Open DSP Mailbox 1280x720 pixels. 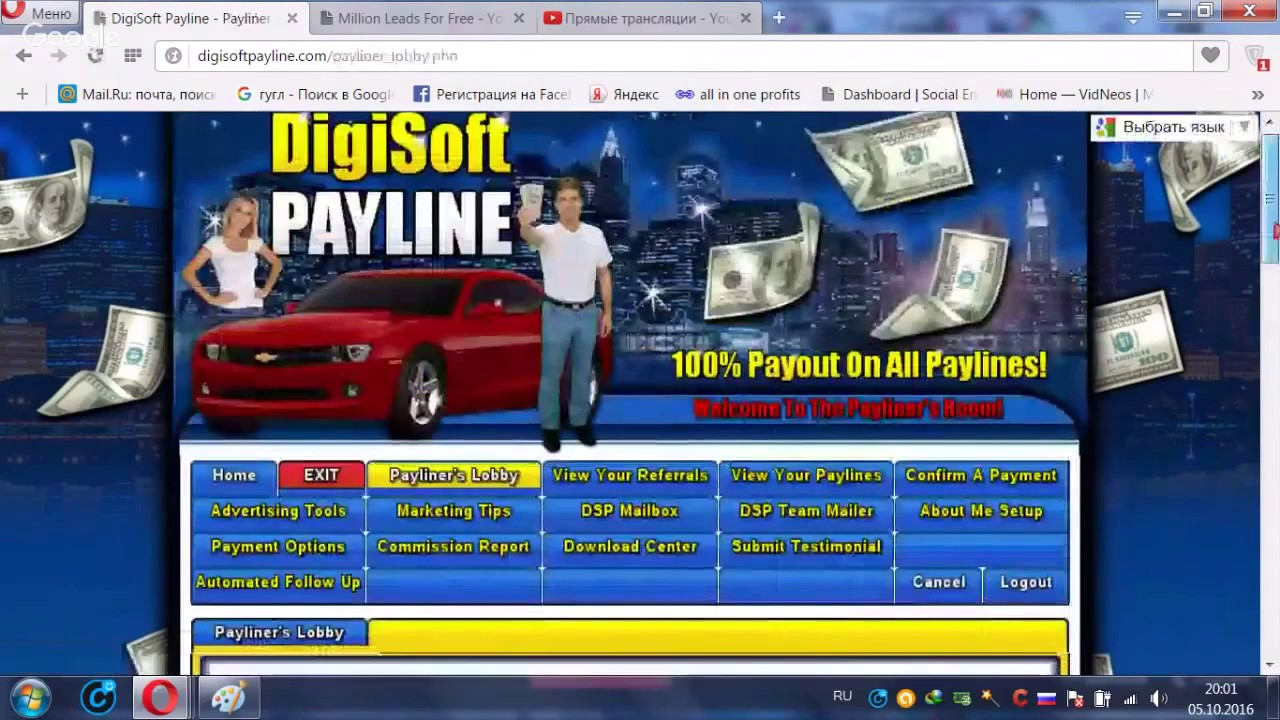[x=630, y=510]
